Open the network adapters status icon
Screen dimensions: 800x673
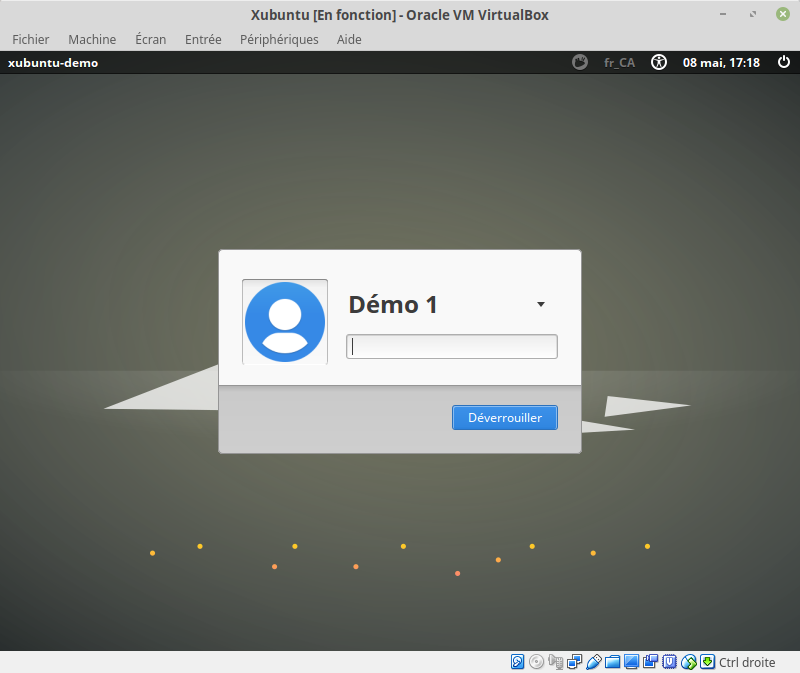[x=575, y=661]
